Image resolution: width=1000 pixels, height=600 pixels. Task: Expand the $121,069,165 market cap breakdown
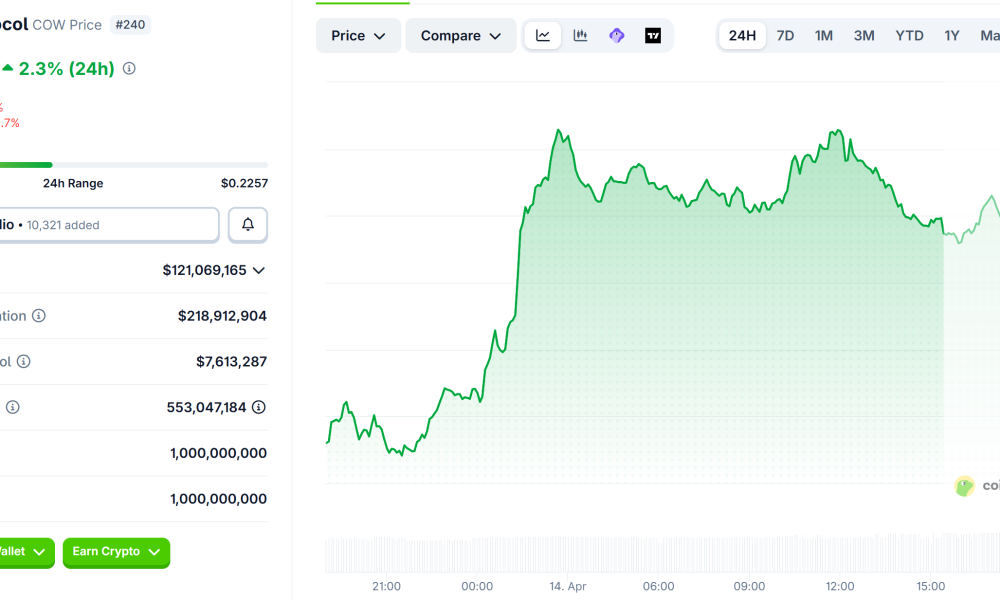[258, 270]
